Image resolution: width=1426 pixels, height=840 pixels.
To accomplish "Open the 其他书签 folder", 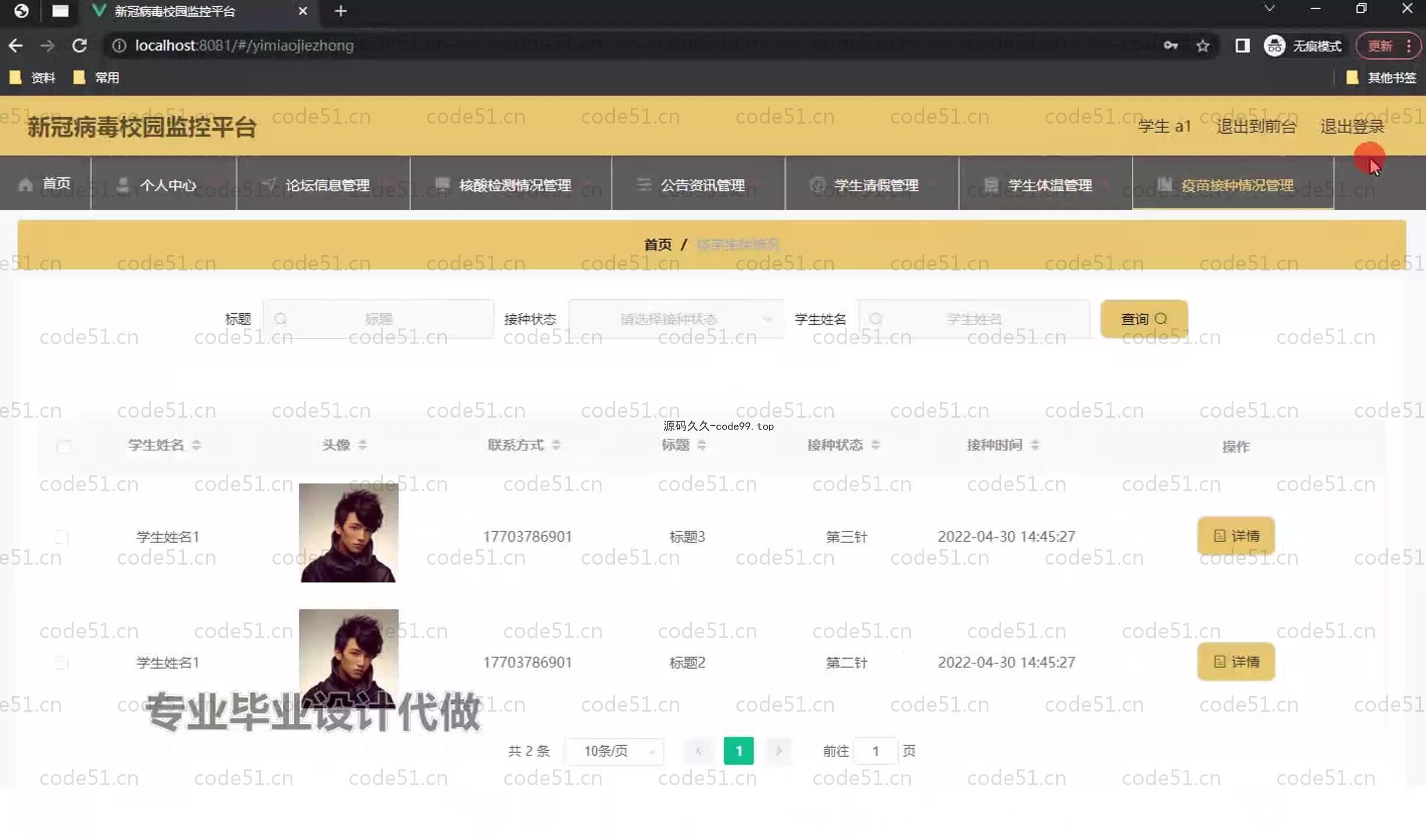I will [1381, 78].
